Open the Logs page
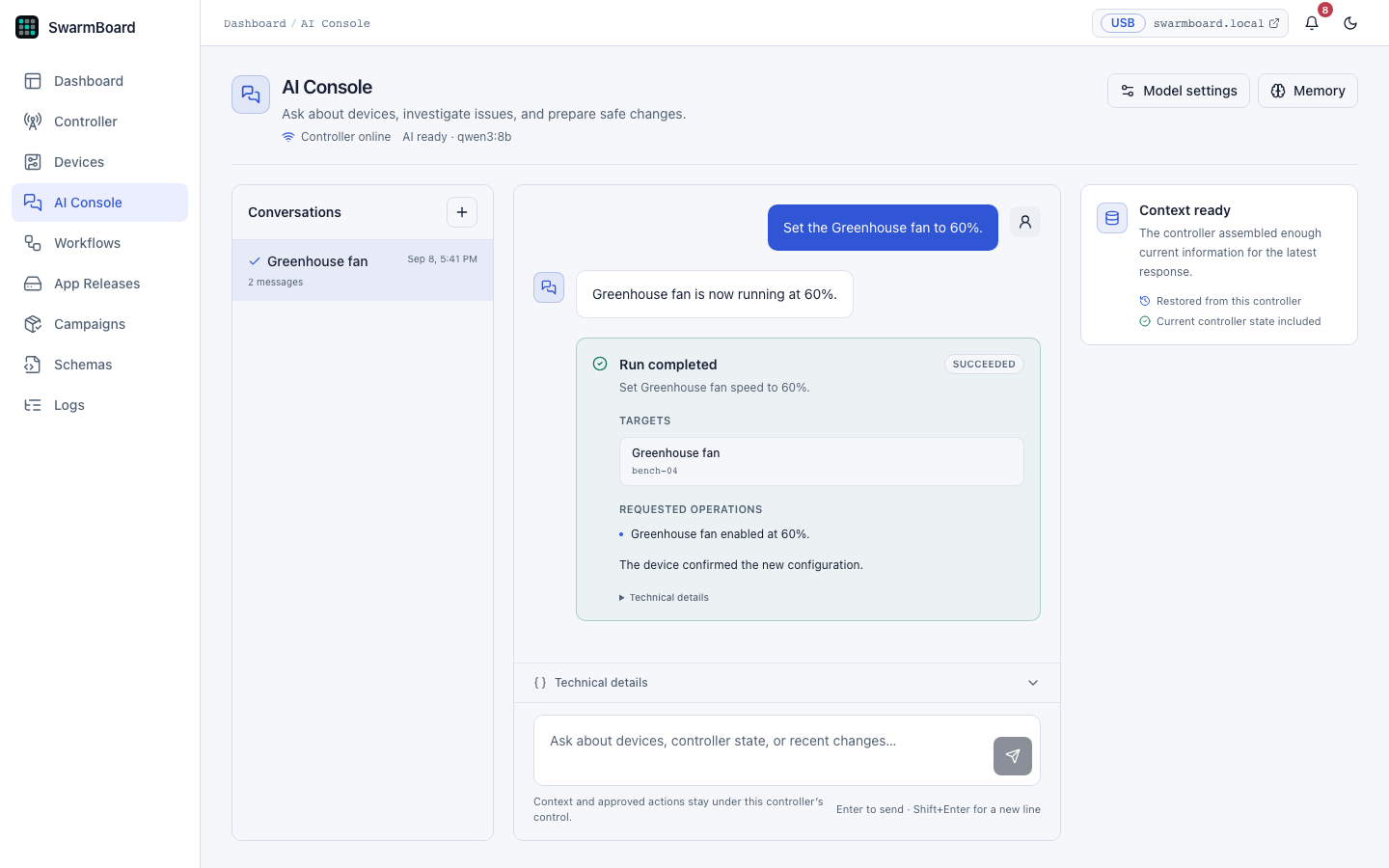 tap(99, 405)
